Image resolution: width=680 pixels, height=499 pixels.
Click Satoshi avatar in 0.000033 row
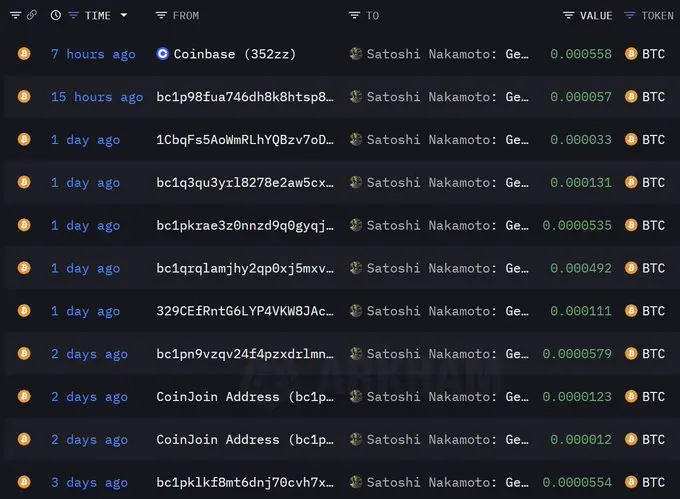click(356, 139)
